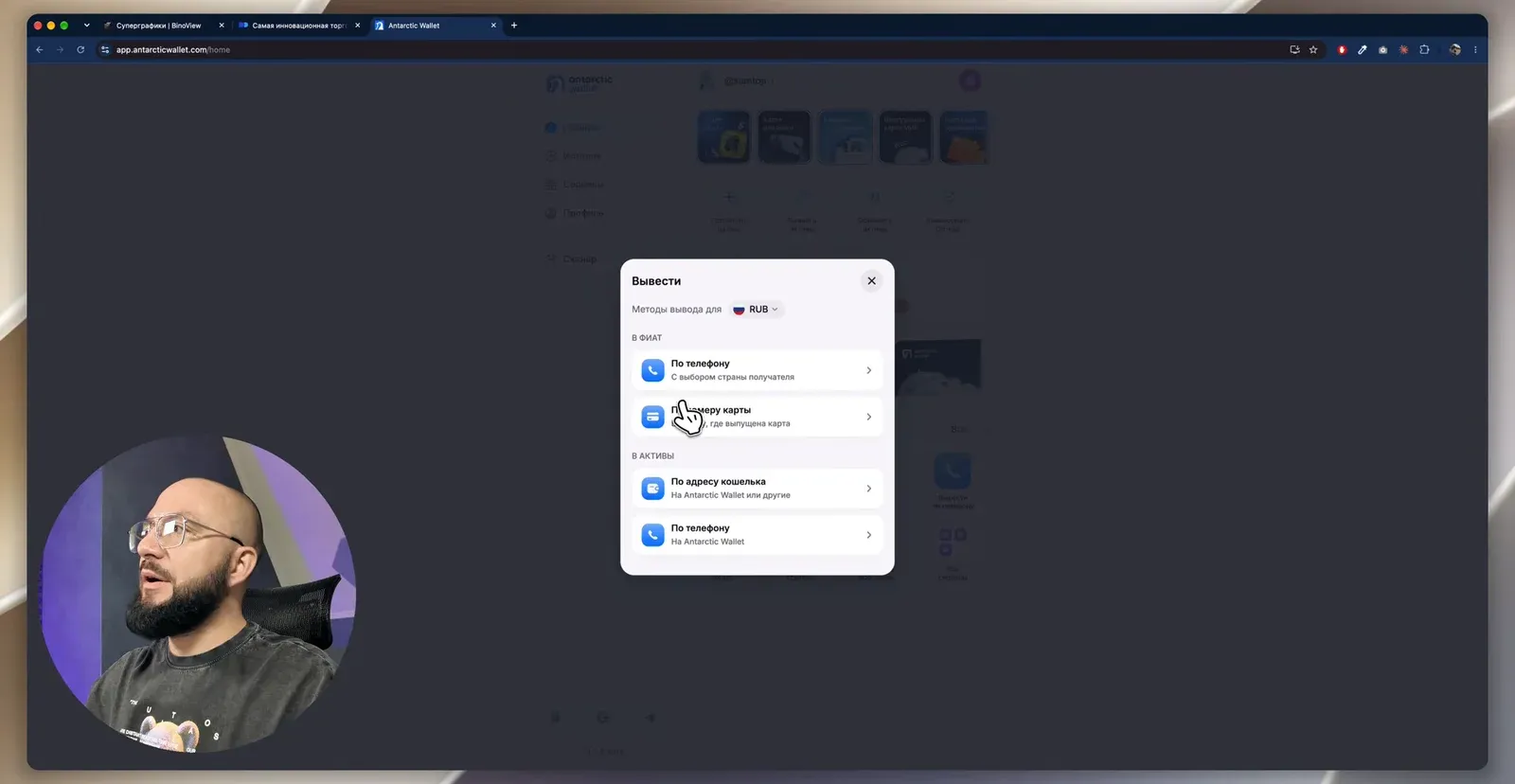Click the install app icon in address bar

pyautogui.click(x=1294, y=50)
